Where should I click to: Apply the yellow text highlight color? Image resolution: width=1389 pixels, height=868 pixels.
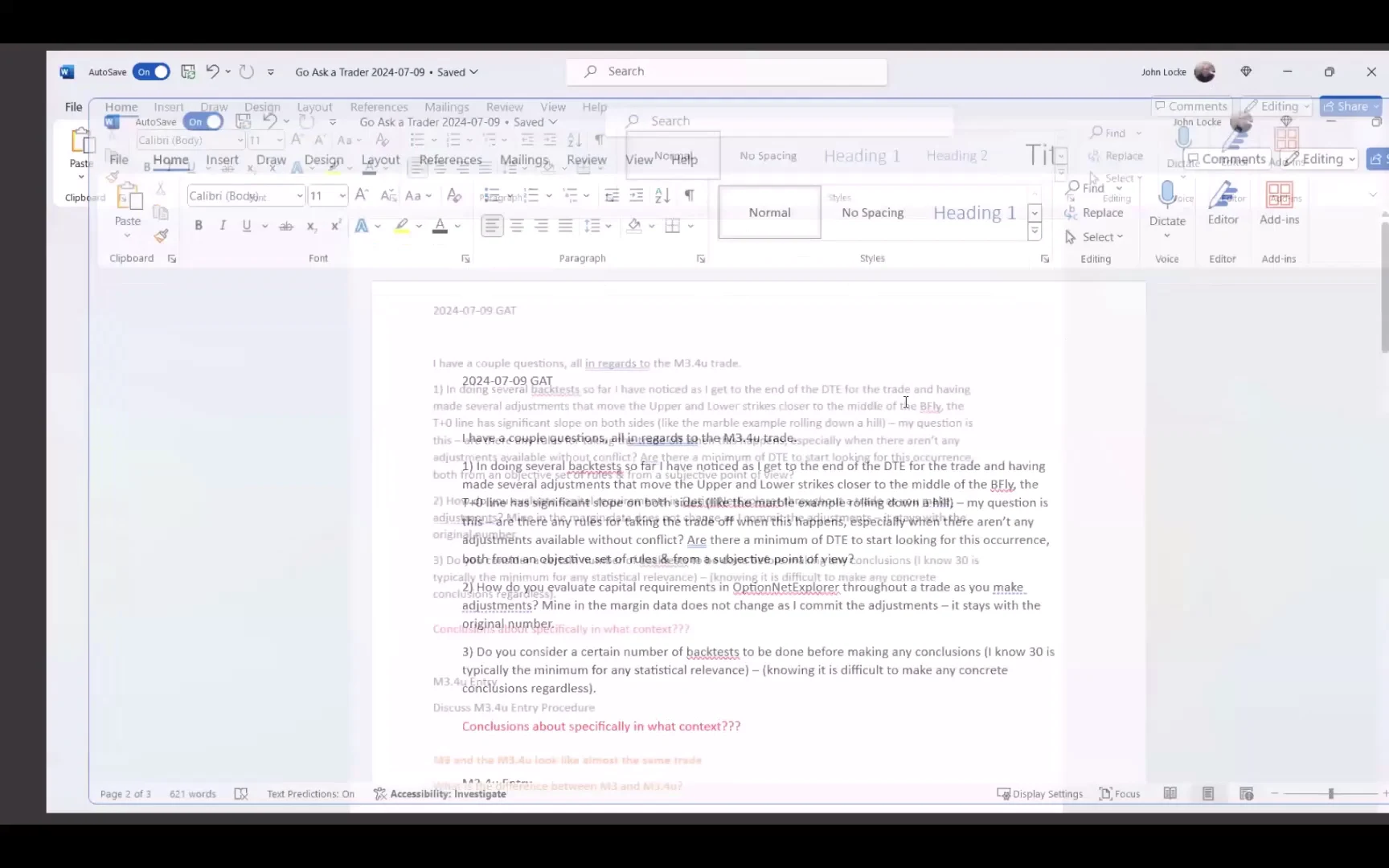click(401, 226)
